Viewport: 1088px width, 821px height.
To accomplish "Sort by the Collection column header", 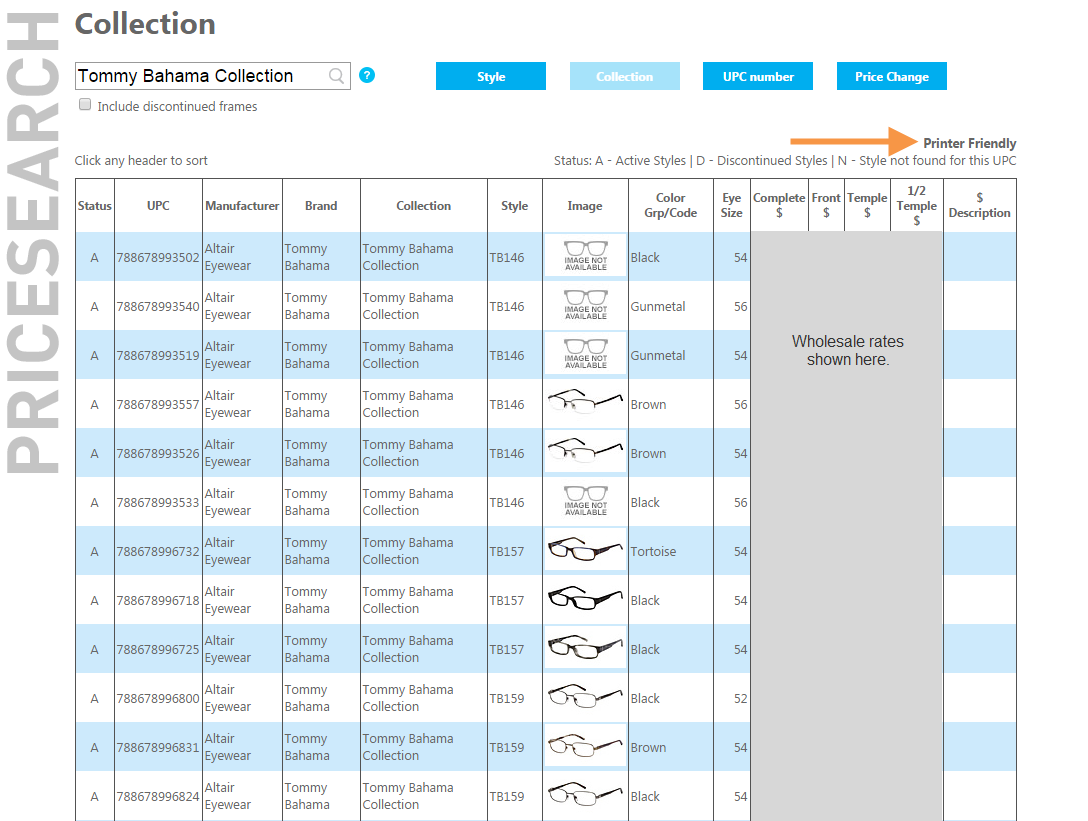I will coord(423,205).
